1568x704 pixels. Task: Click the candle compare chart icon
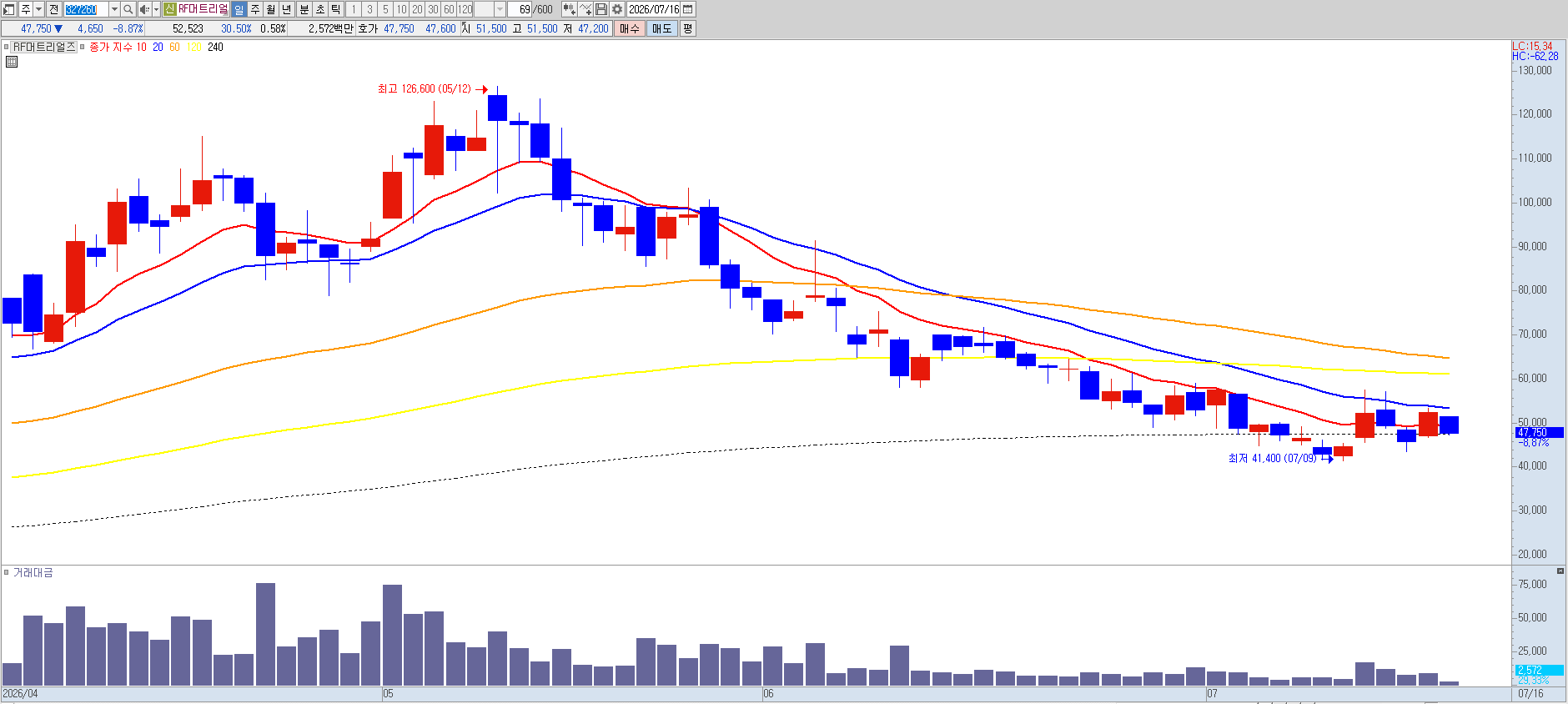point(569,9)
